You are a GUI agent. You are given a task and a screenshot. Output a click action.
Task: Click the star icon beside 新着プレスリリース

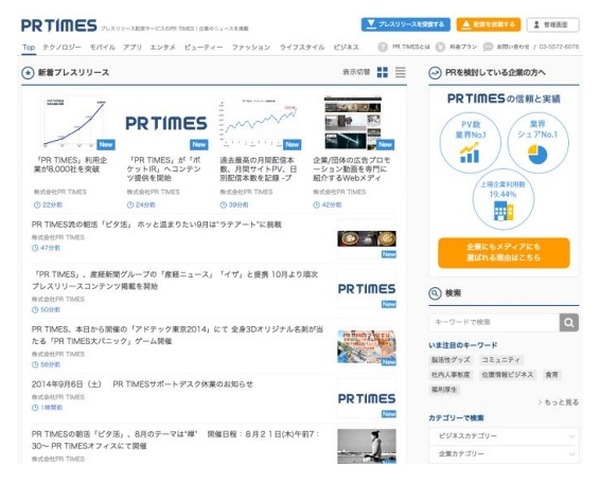pos(28,73)
